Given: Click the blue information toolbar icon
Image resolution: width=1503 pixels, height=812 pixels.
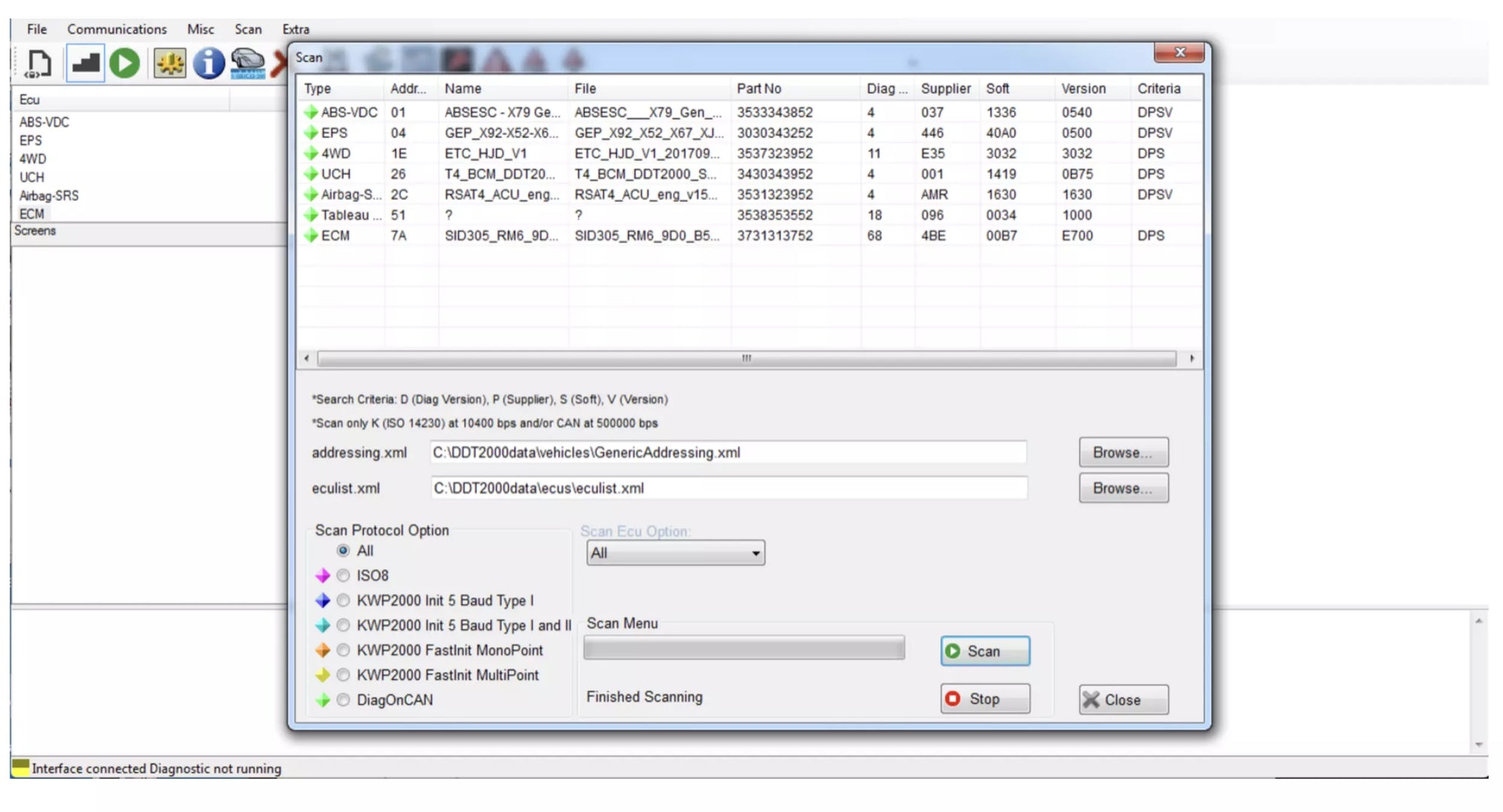Looking at the screenshot, I should point(208,63).
